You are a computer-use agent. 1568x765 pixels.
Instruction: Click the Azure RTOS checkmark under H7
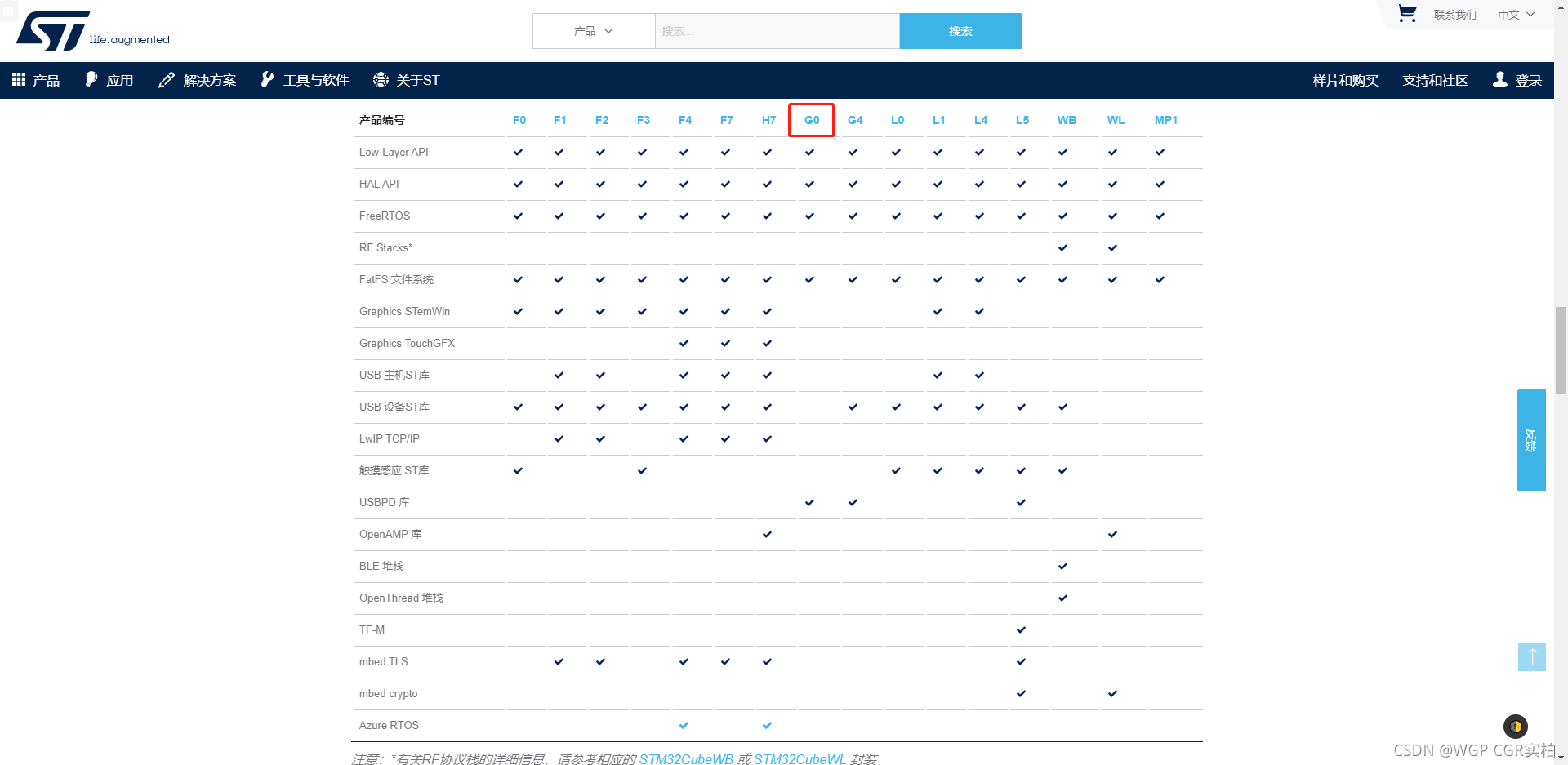(768, 725)
